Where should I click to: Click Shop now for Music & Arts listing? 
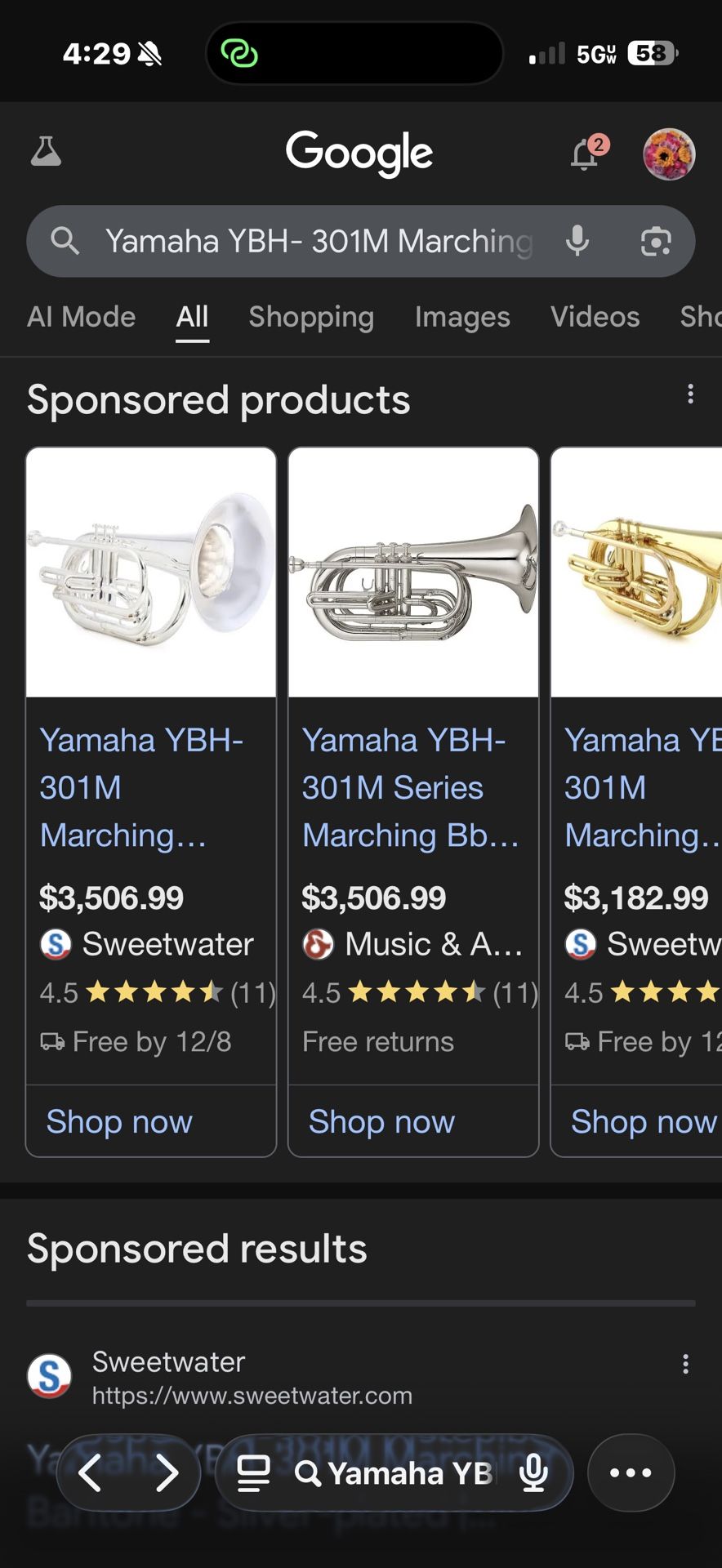(381, 1121)
